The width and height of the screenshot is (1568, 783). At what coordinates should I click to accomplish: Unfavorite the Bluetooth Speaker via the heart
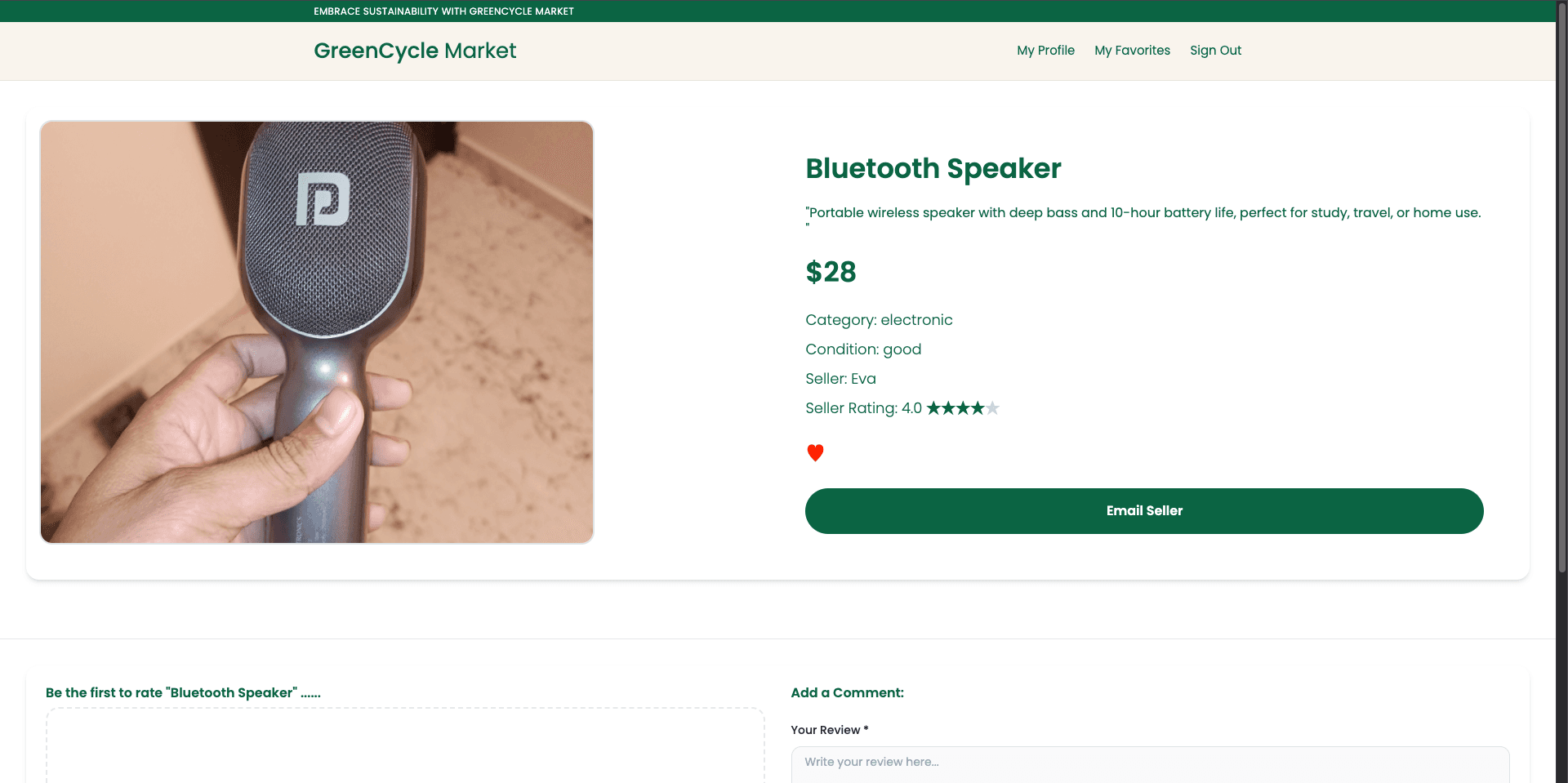(x=815, y=452)
